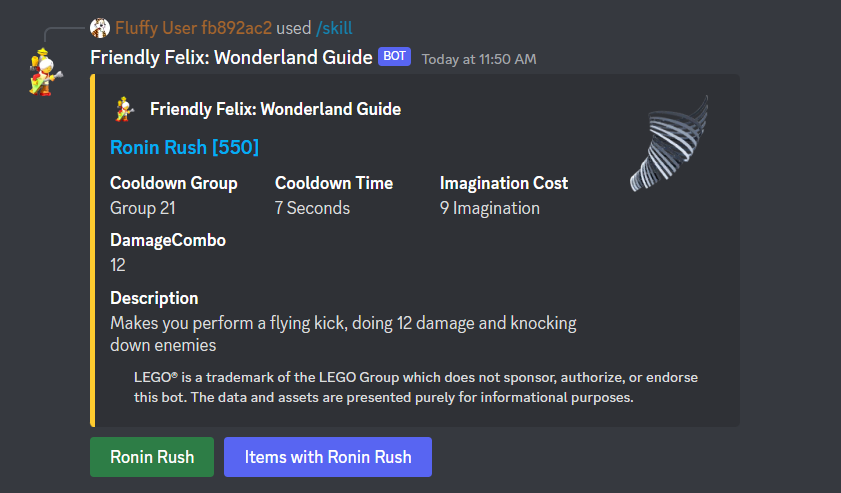Click the 9 Imagination cost value

489,208
